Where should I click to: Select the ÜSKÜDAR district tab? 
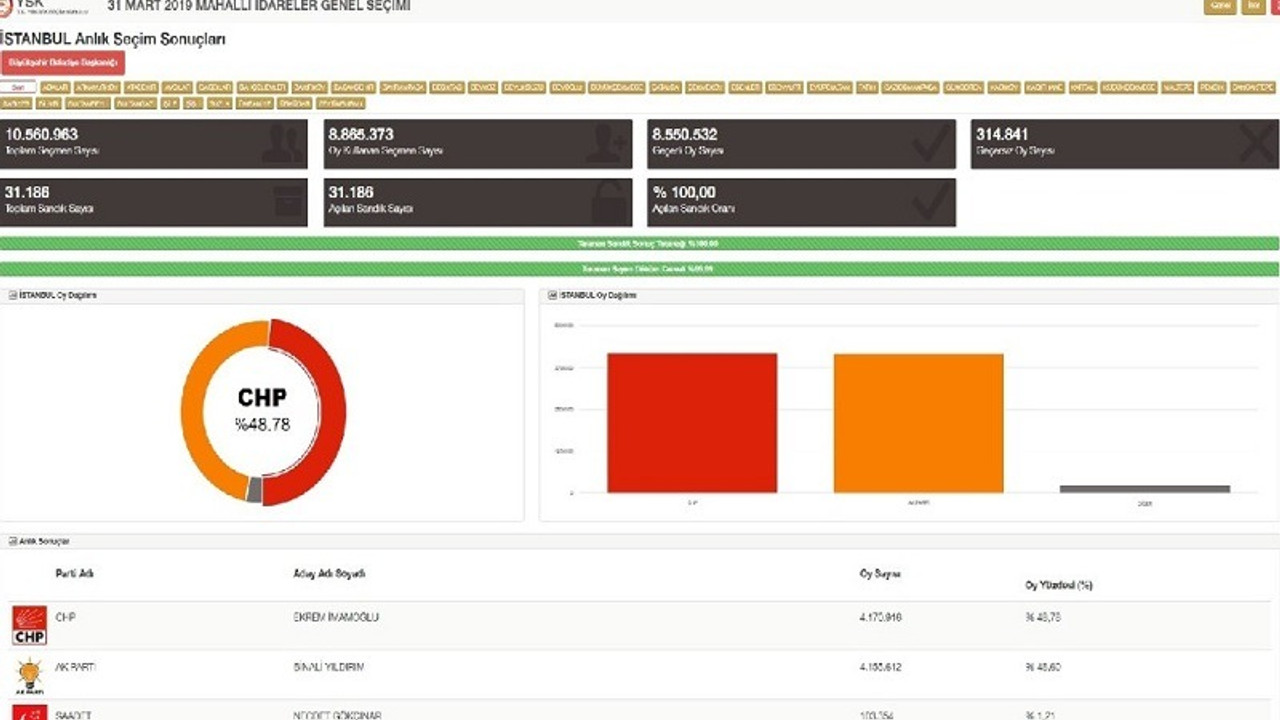click(x=295, y=103)
